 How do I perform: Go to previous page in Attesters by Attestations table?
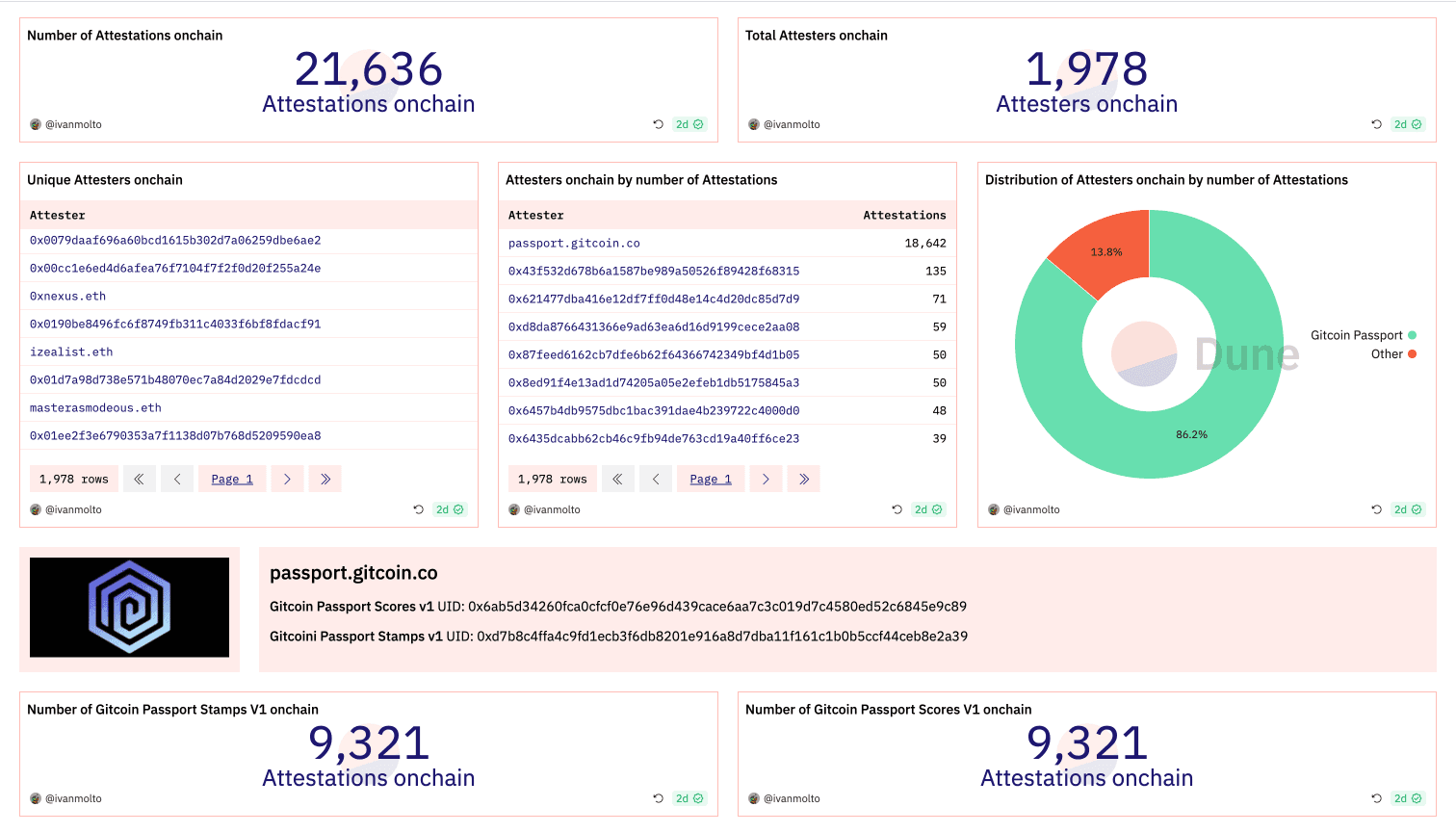click(x=656, y=479)
